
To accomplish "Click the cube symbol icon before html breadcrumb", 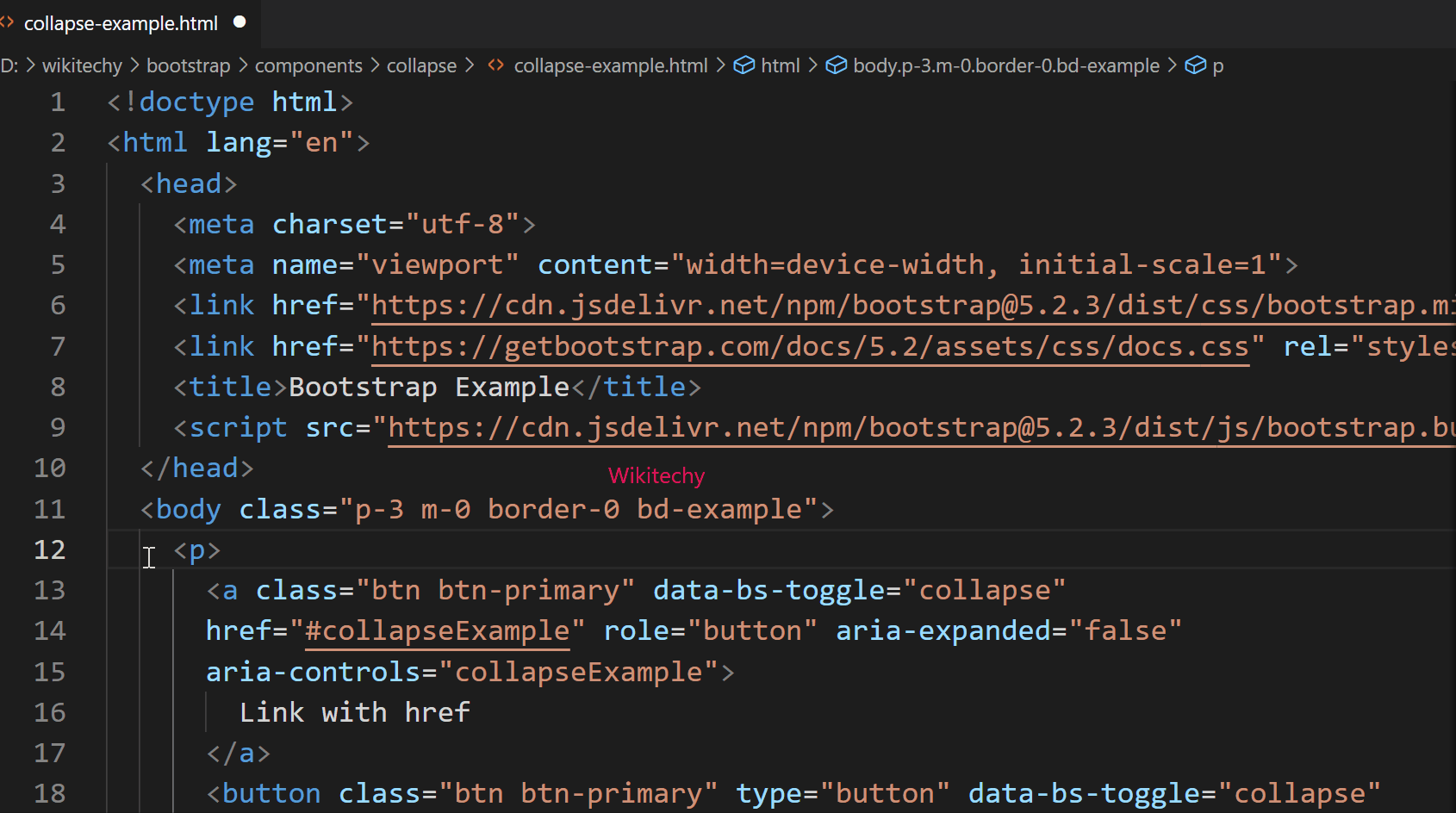I will [x=744, y=65].
